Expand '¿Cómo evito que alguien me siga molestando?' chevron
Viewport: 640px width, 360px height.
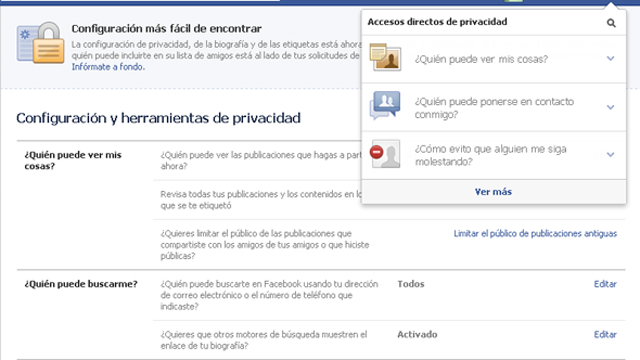[610, 155]
